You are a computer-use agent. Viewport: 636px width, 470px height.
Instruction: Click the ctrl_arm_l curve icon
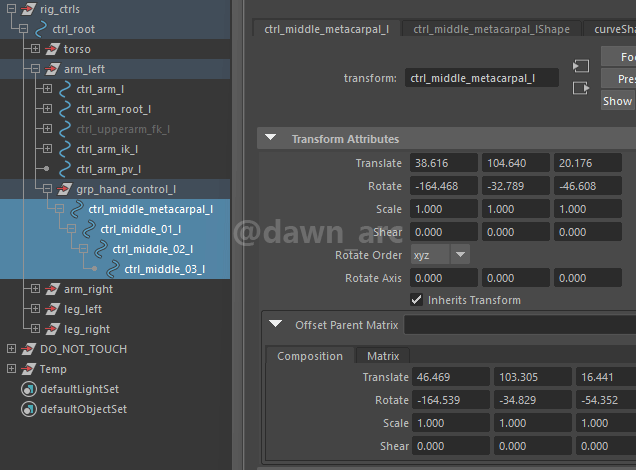point(65,89)
